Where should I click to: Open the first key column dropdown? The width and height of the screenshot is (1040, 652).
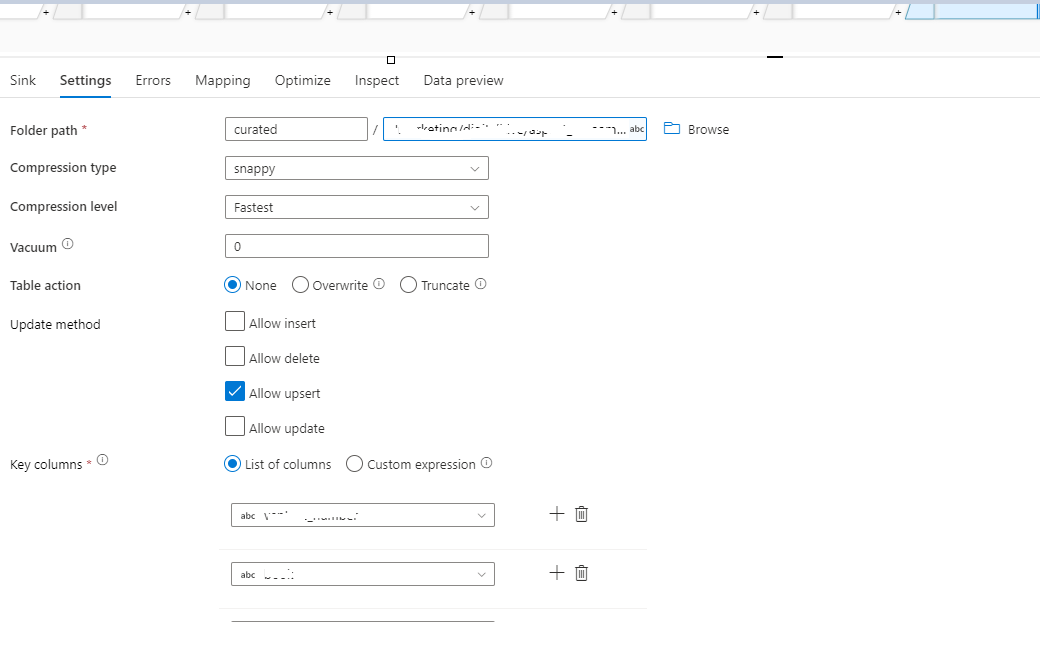[x=363, y=515]
